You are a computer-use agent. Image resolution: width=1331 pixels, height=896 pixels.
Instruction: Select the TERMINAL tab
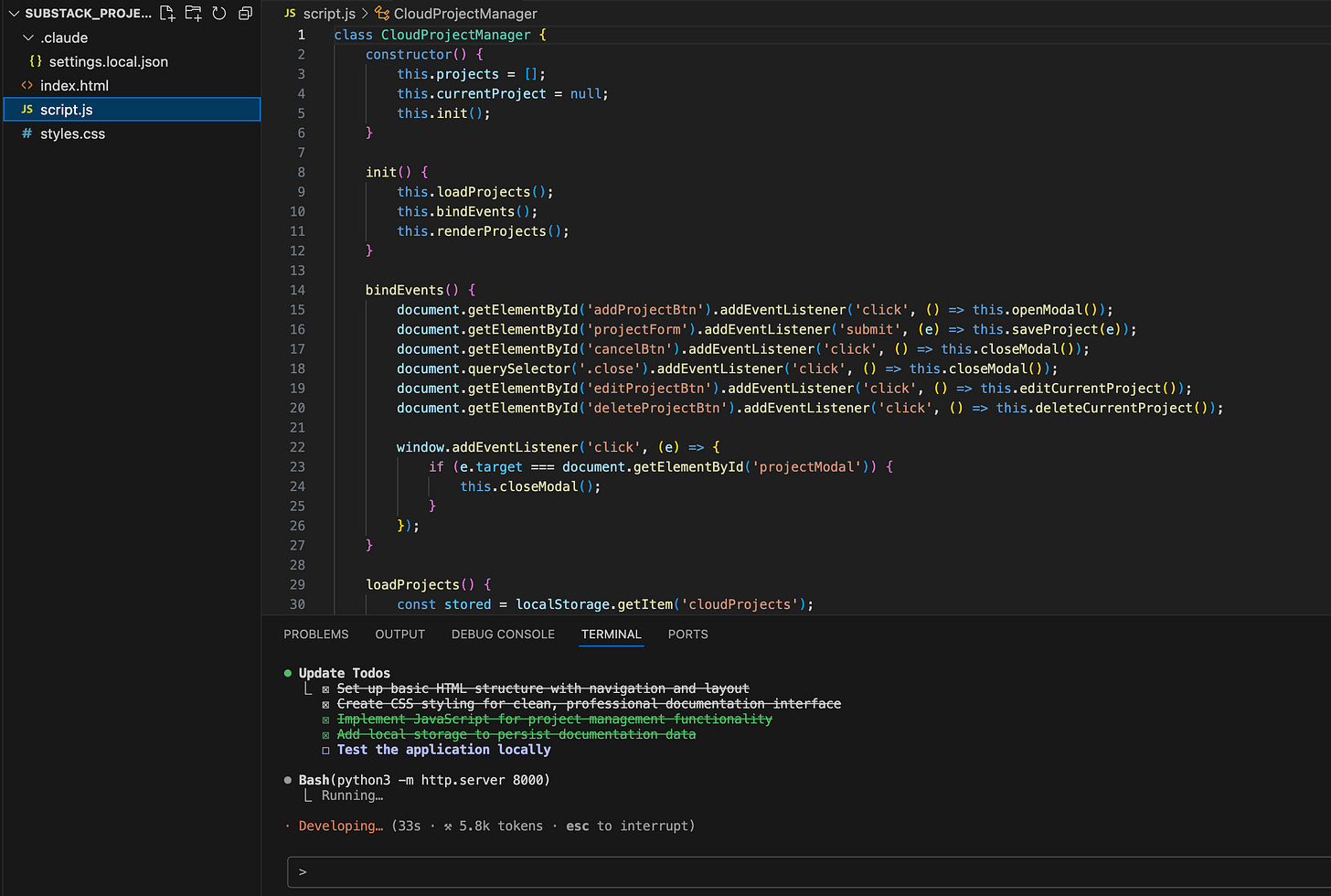coord(612,634)
